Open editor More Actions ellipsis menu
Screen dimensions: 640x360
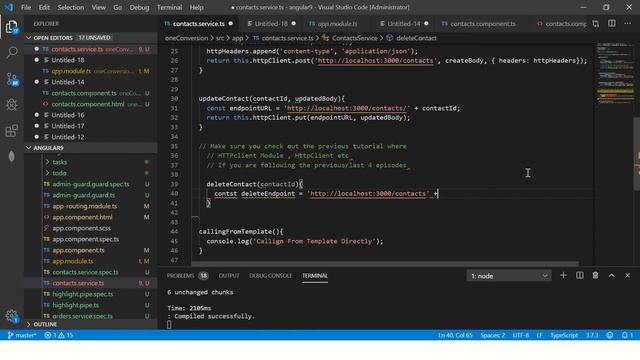point(628,24)
